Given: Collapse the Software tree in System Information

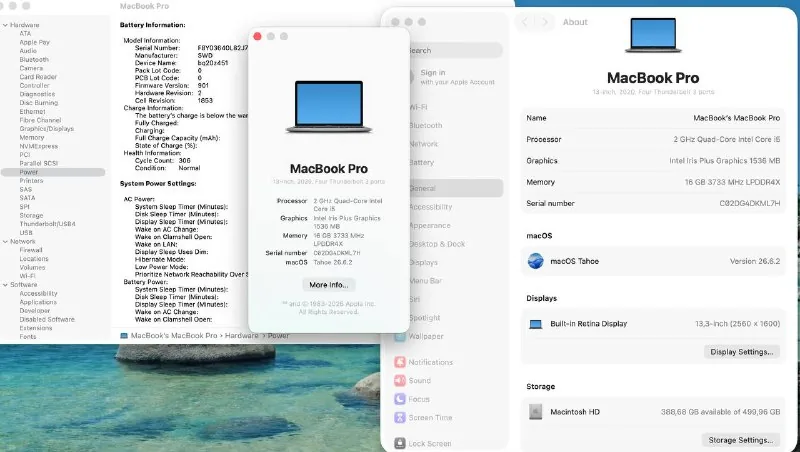Looking at the screenshot, I should point(5,285).
